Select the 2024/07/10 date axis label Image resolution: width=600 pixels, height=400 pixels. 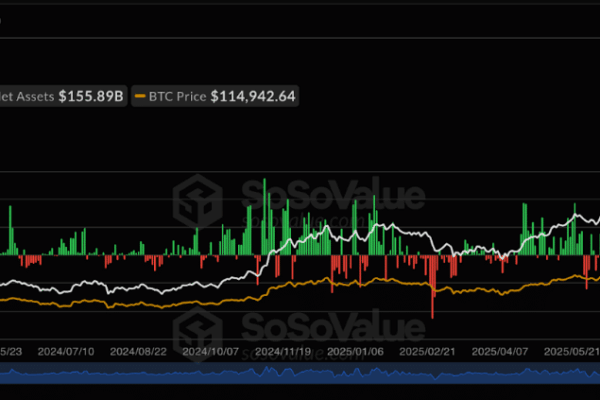click(73, 352)
